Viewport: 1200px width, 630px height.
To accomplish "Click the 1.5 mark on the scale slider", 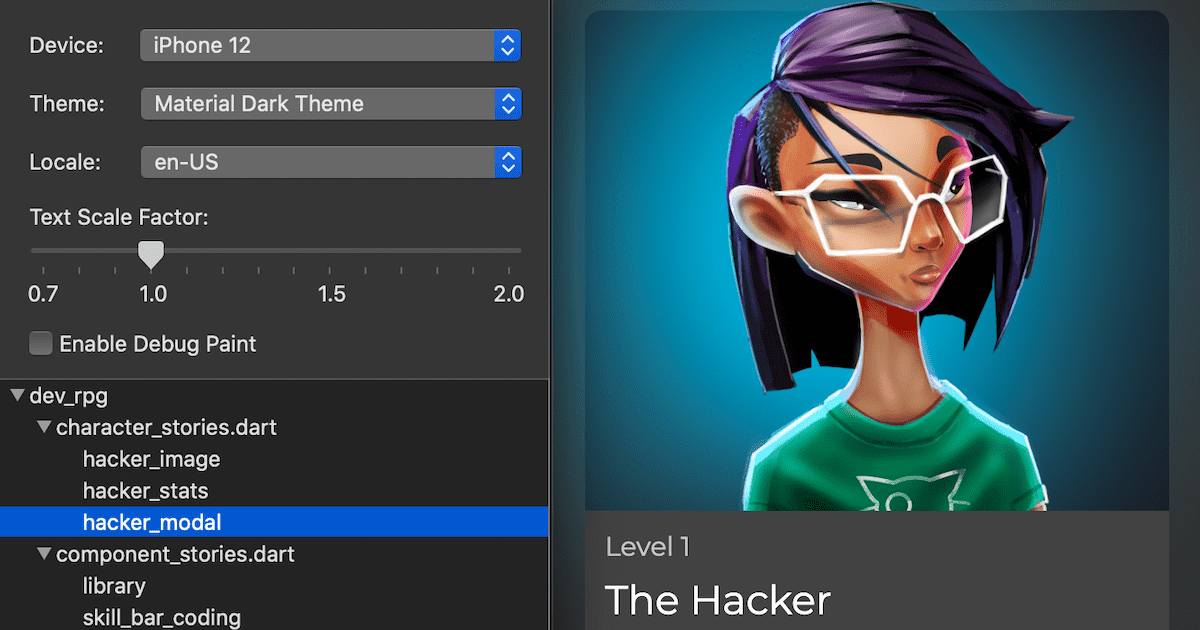I will [331, 294].
